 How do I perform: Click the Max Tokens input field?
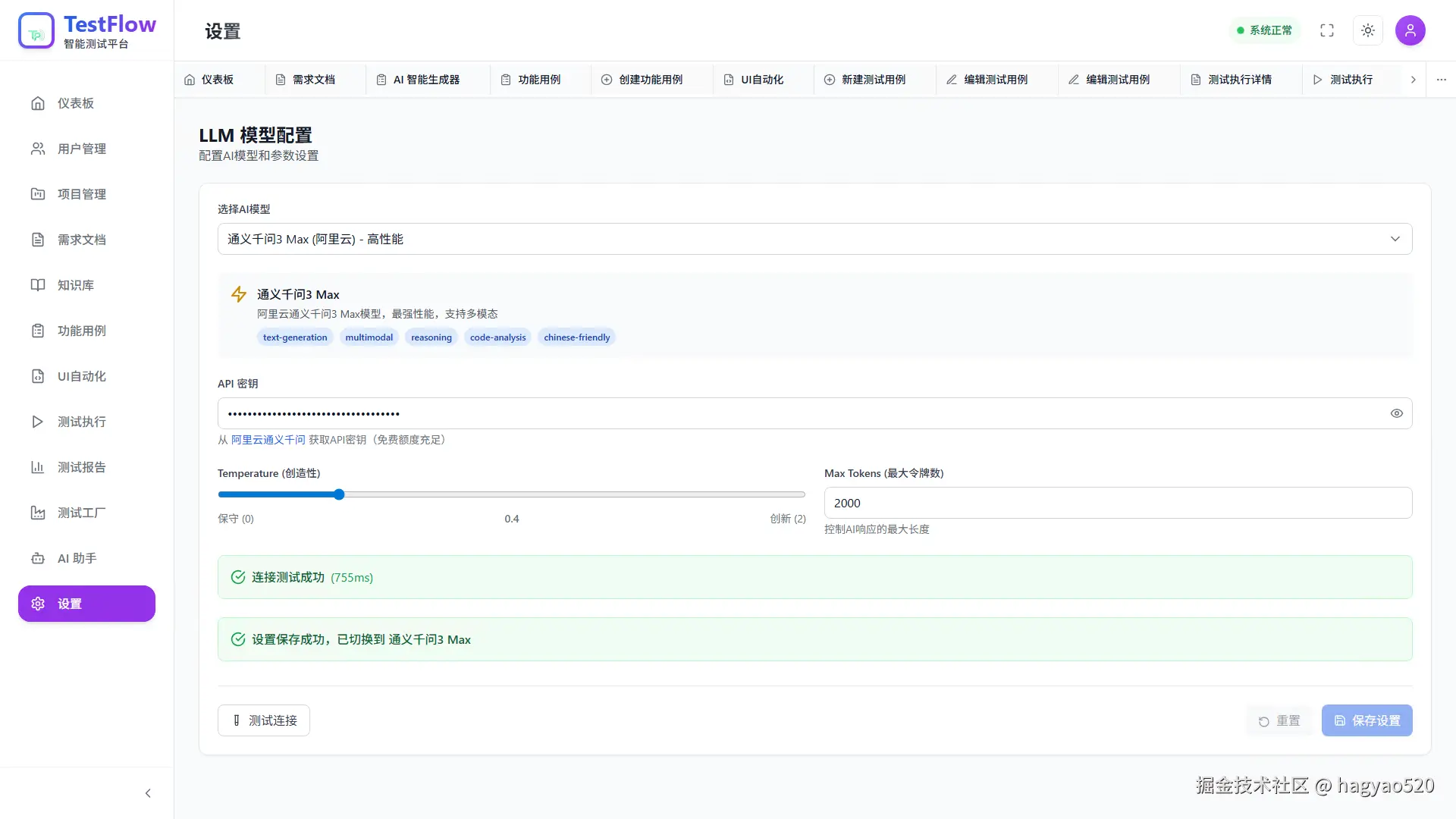click(x=1117, y=503)
